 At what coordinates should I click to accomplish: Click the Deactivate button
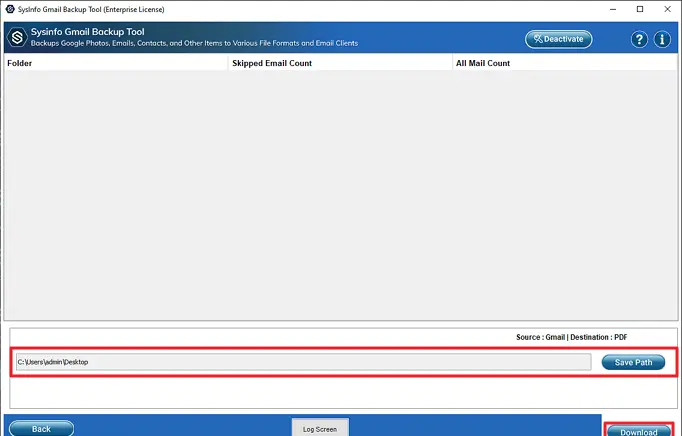[558, 39]
